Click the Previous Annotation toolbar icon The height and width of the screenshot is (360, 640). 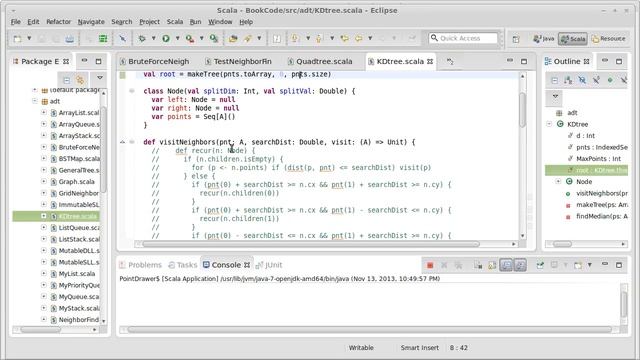point(319,38)
